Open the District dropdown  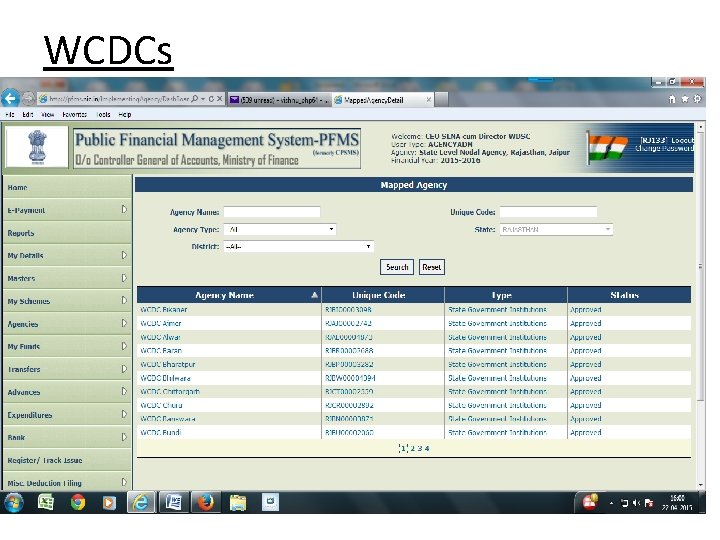(x=298, y=247)
